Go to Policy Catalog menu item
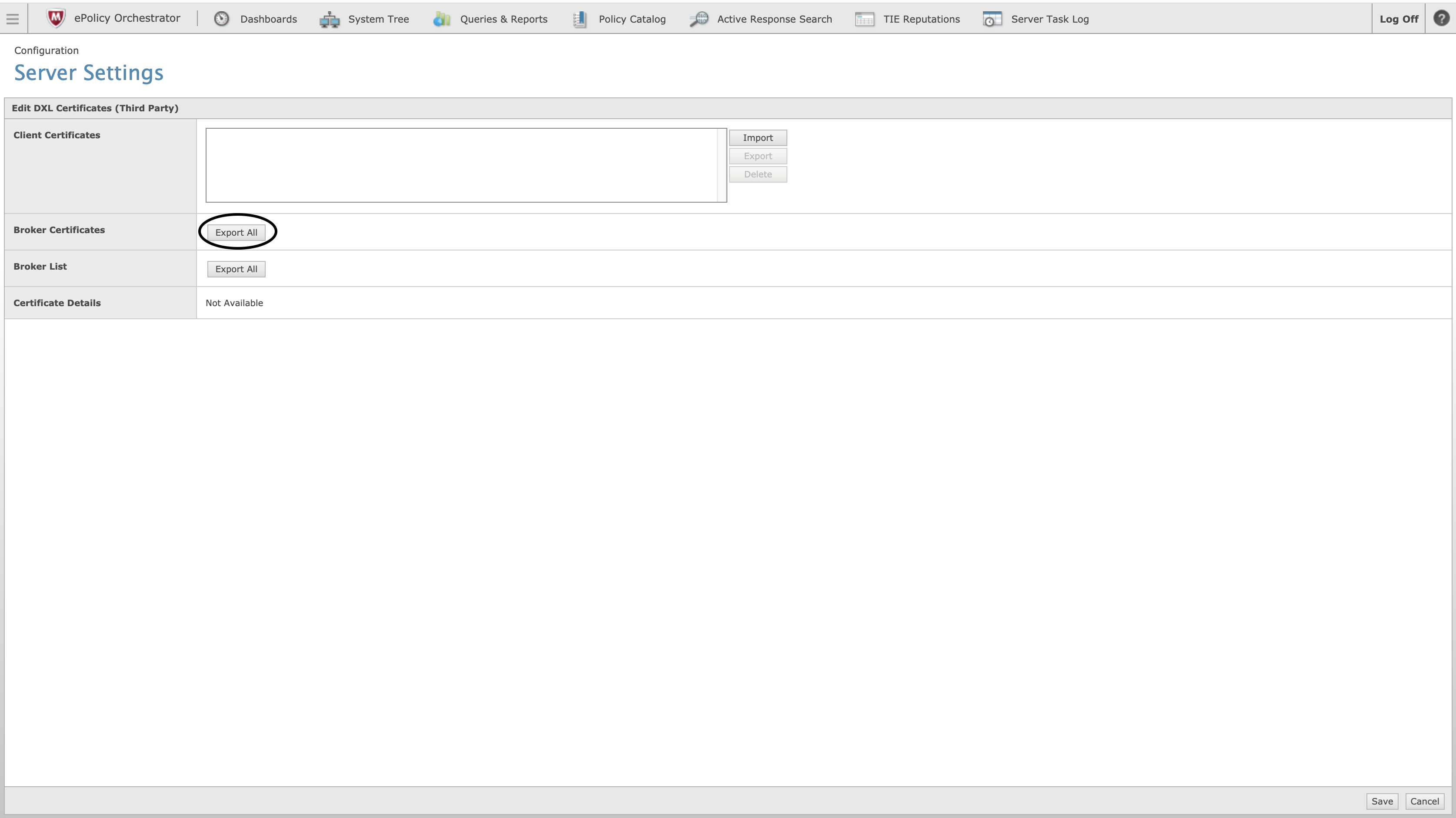Image resolution: width=1456 pixels, height=818 pixels. coord(632,19)
